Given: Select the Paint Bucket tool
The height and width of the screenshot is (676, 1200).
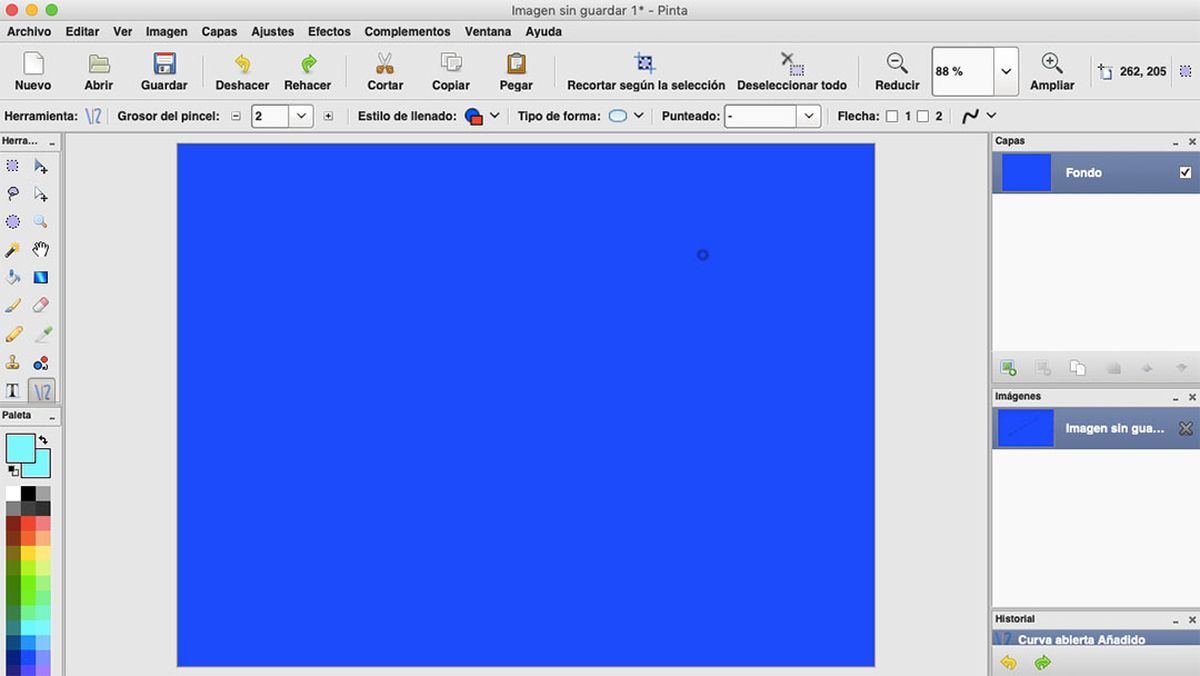Looking at the screenshot, I should point(12,278).
